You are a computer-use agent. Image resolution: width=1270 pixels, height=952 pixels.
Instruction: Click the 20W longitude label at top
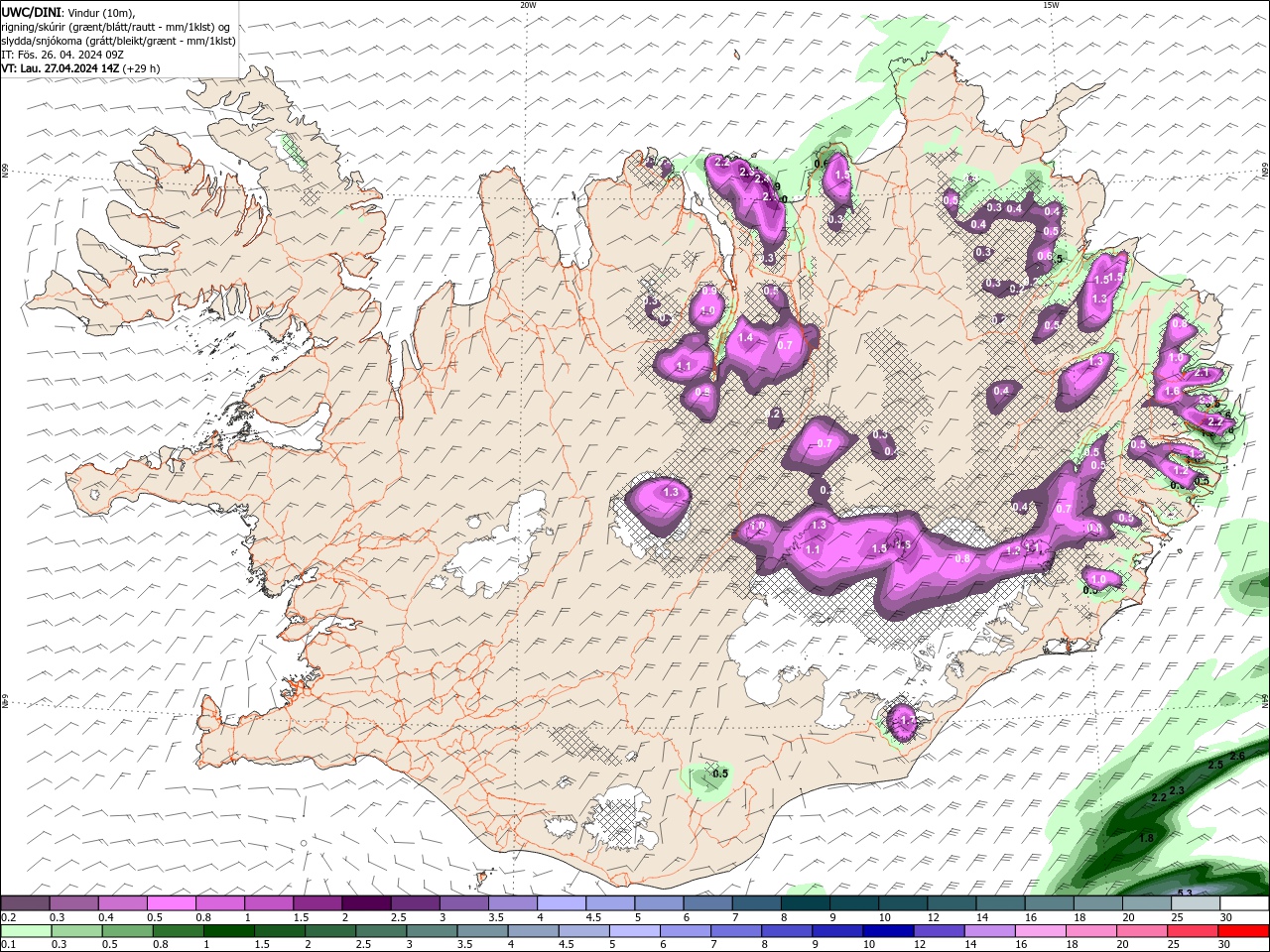pos(528,5)
